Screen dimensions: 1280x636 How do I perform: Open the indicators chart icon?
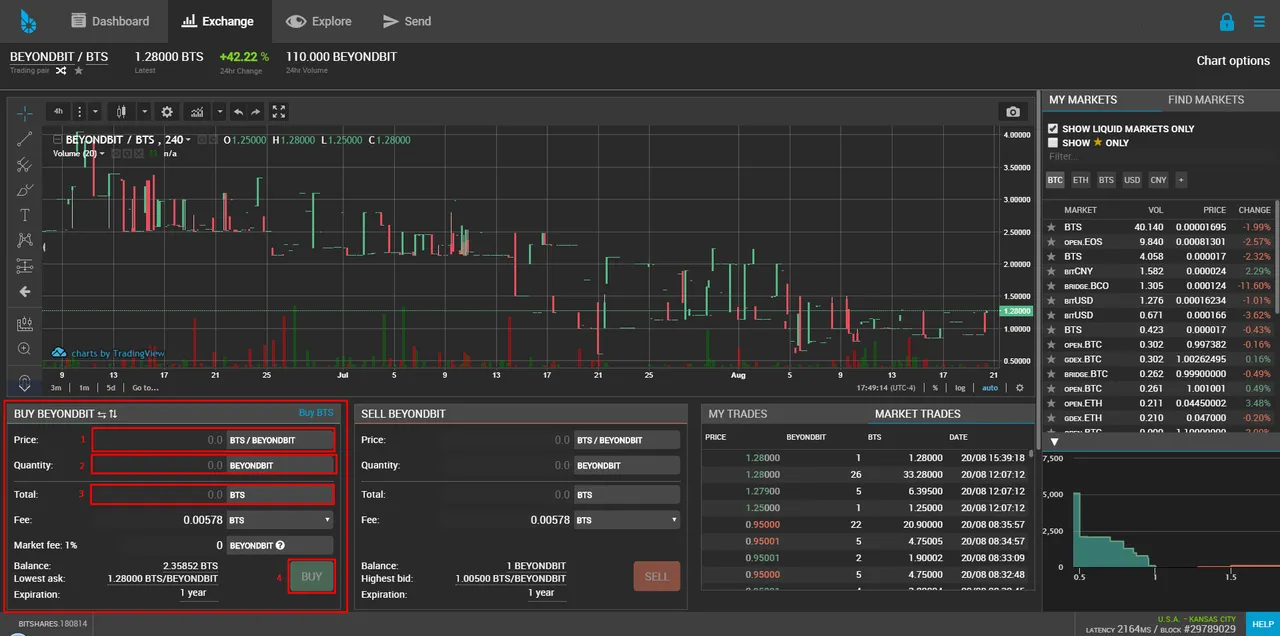click(196, 112)
